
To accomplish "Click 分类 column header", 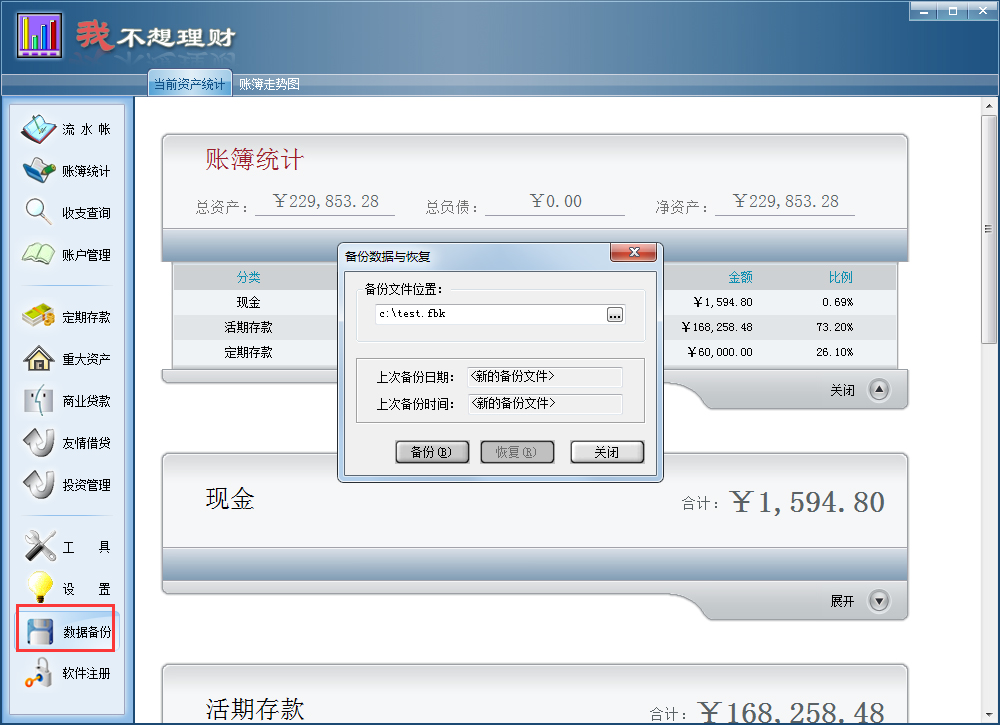I will 248,277.
